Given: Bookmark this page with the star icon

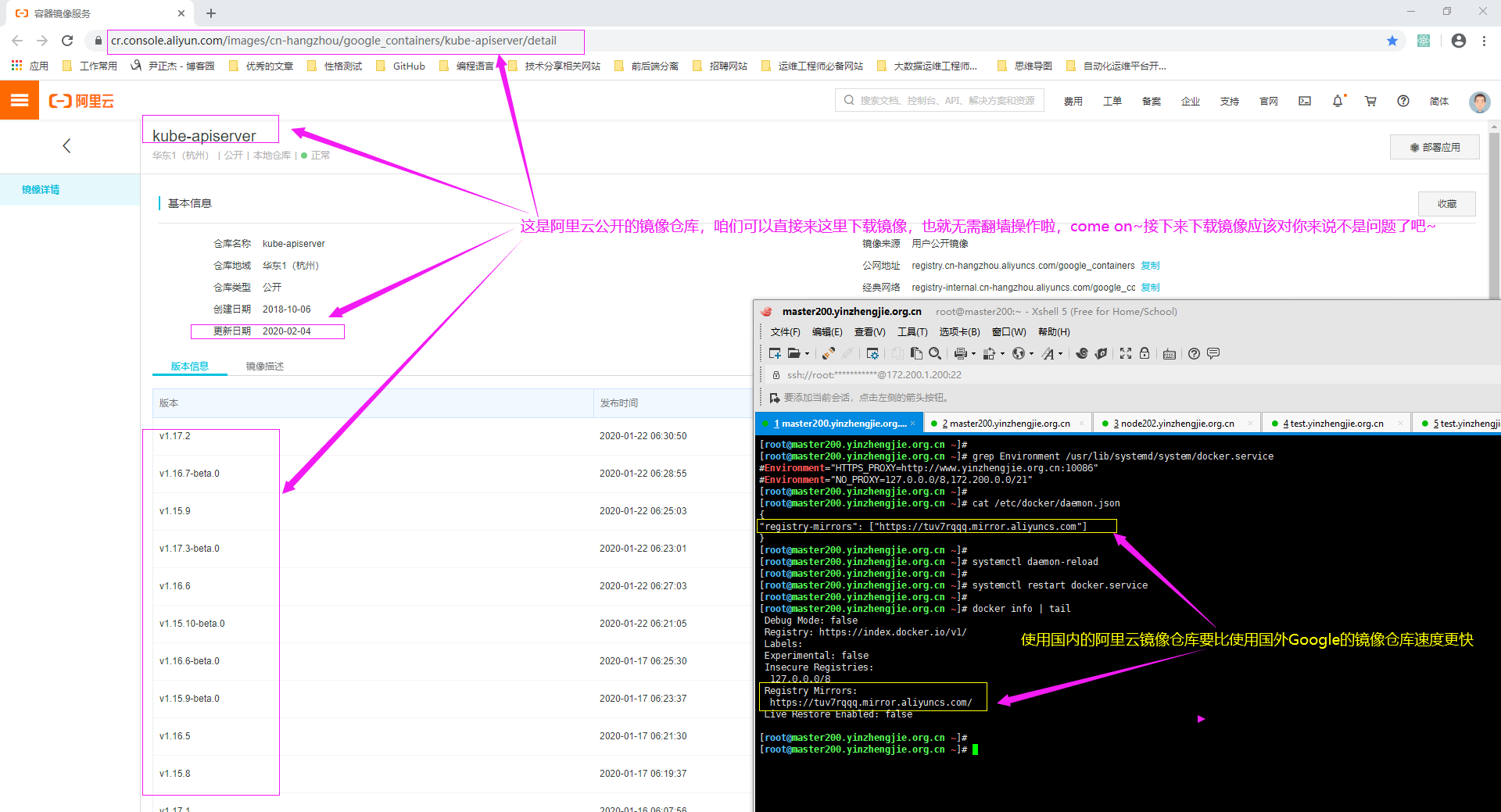Looking at the screenshot, I should (1392, 41).
